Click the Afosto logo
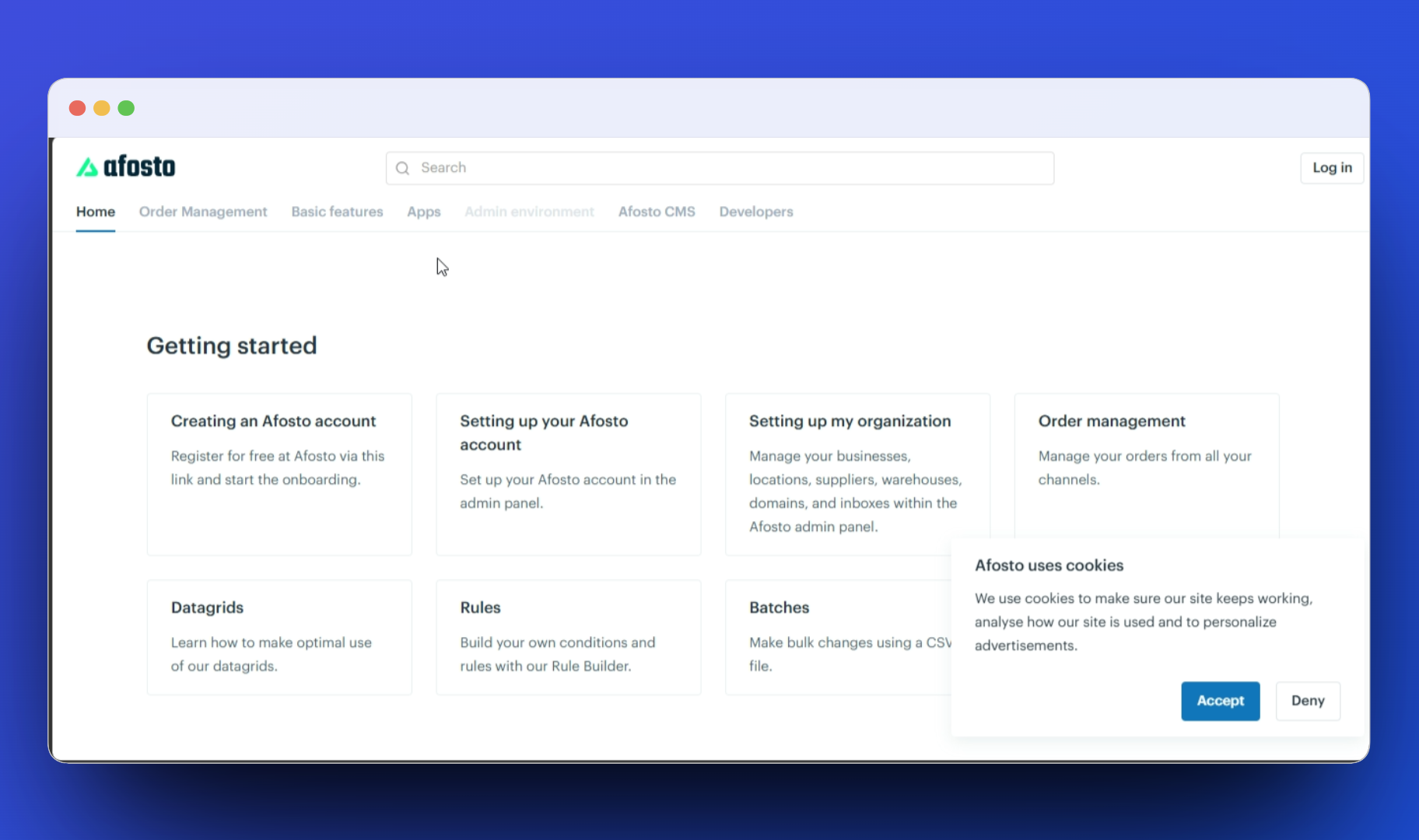The image size is (1419, 840). tap(125, 166)
